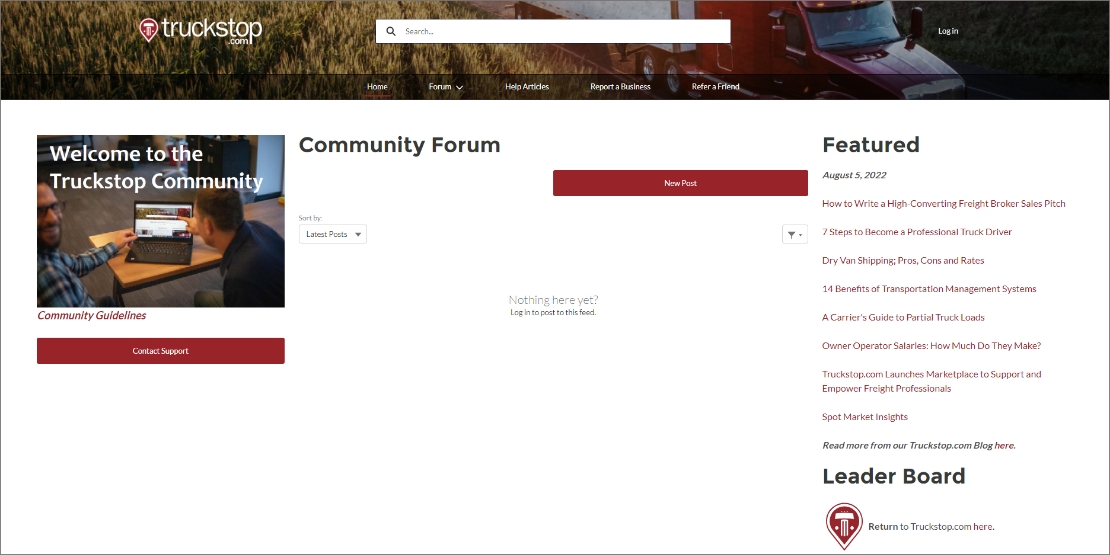Click the Community Forum heading

coord(399,144)
